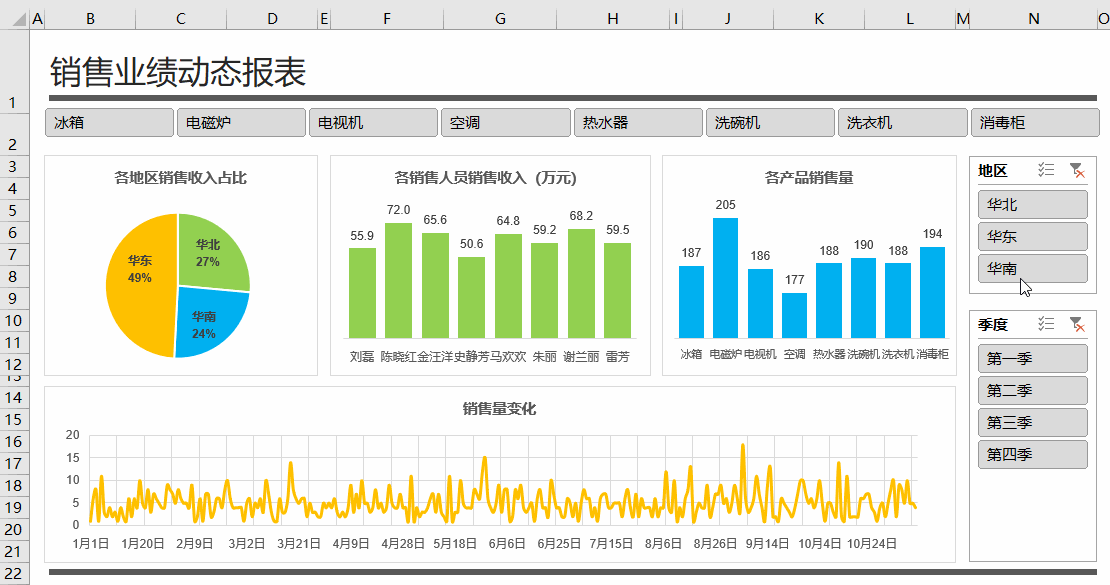Viewport: 1110px width, 585px height.
Task: Filter by 华东 region
Action: [x=1032, y=237]
